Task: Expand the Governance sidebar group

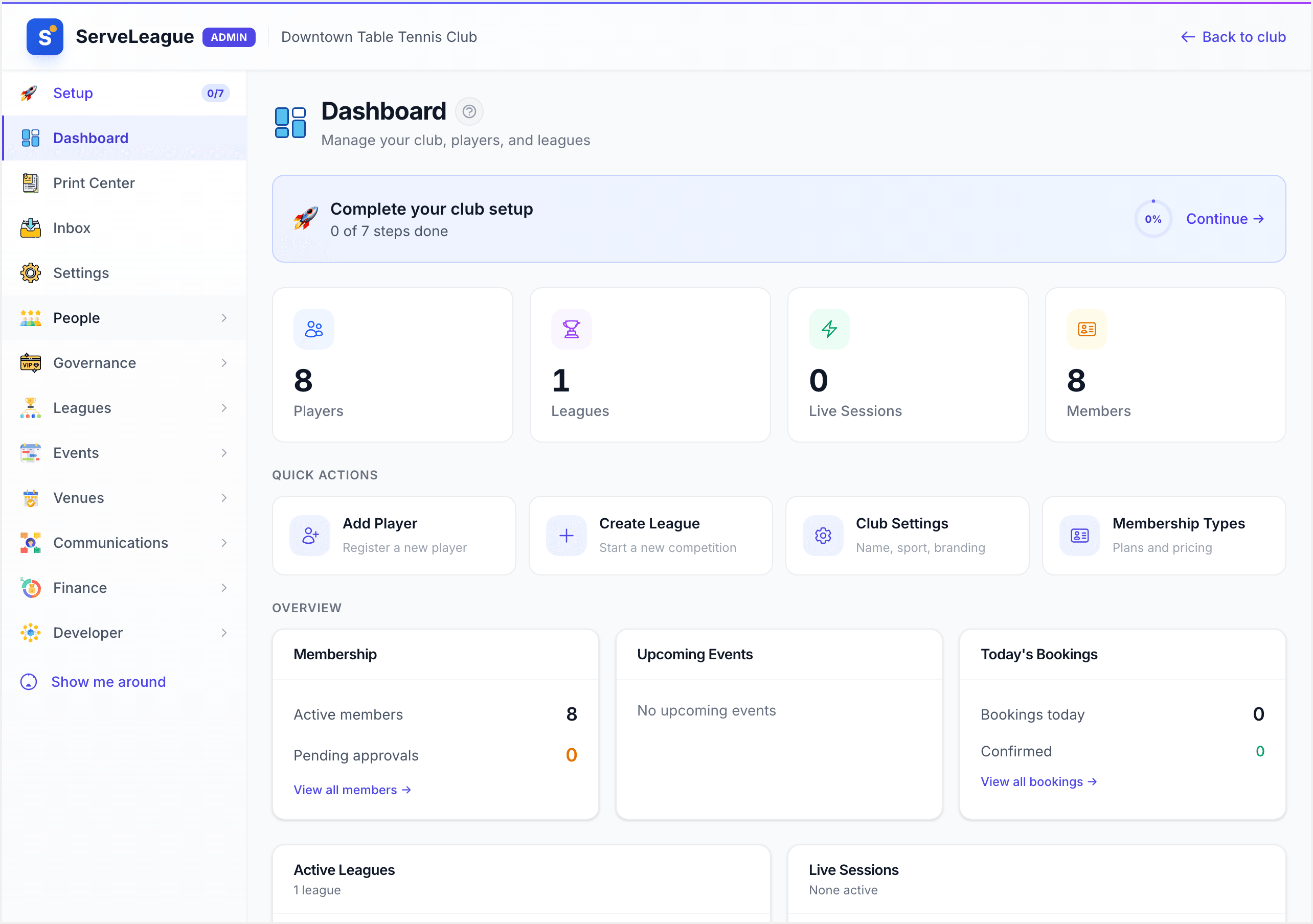Action: click(125, 363)
